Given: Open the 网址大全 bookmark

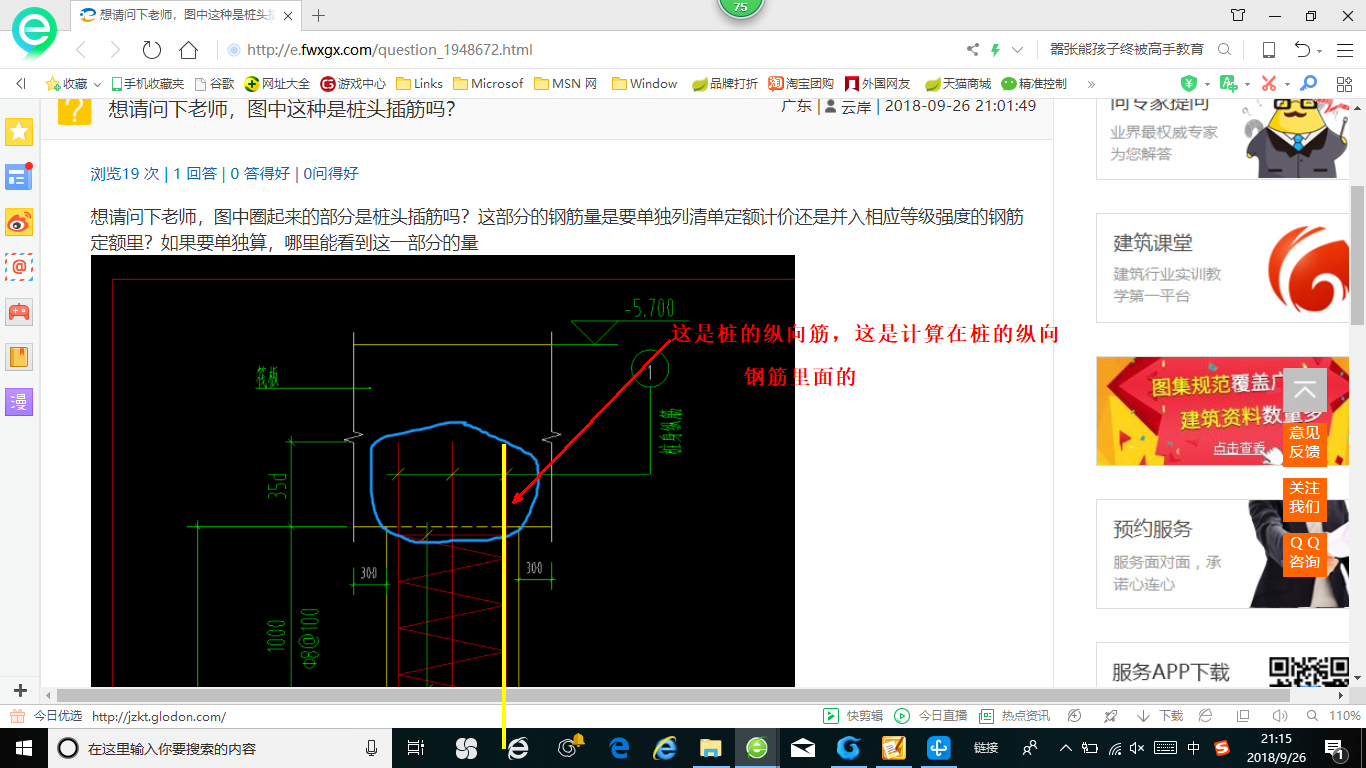Looking at the screenshot, I should click(278, 84).
